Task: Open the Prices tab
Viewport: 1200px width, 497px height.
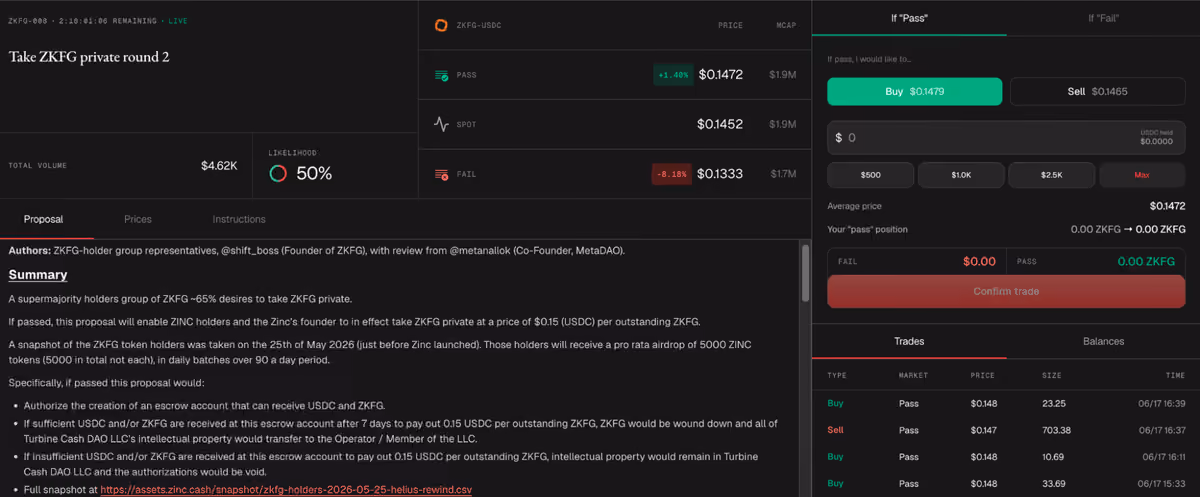Action: (x=138, y=219)
